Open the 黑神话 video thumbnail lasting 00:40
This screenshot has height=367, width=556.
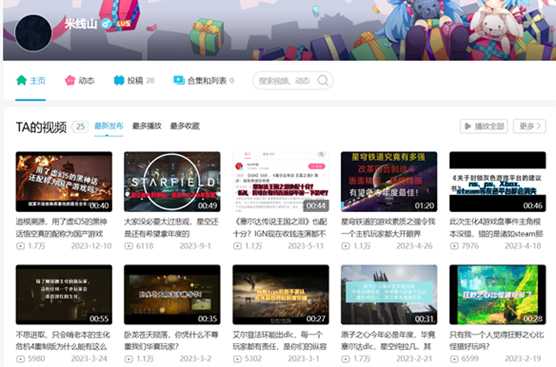64,182
